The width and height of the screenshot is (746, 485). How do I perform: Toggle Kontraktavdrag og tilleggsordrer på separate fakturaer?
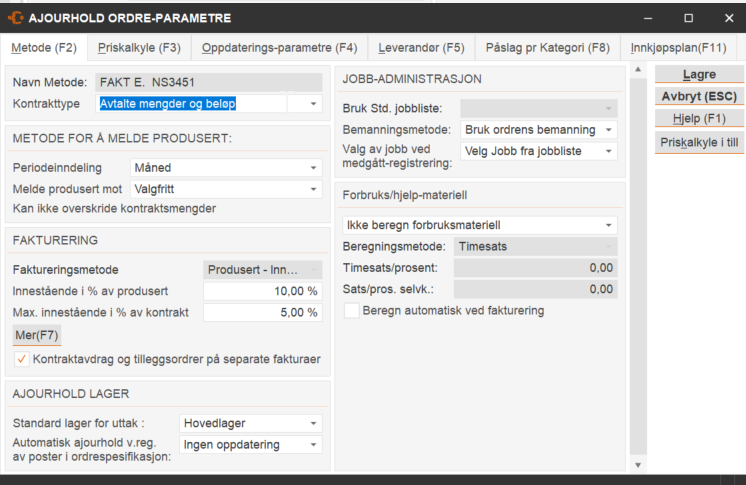pos(21,359)
